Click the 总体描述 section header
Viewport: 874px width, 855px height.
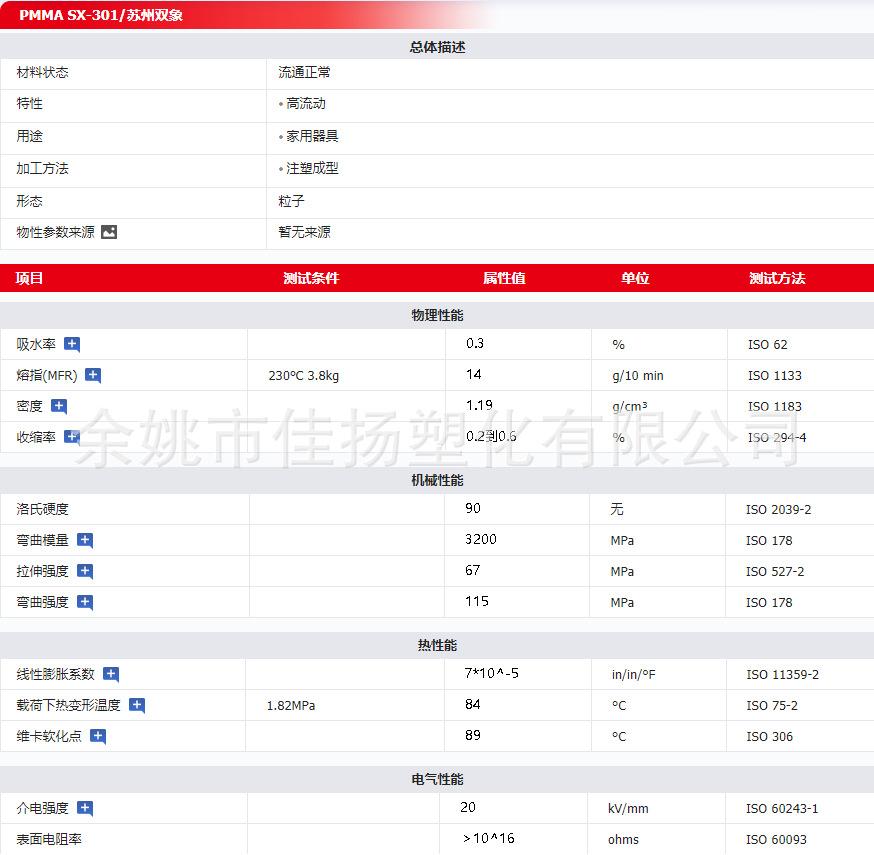[437, 47]
